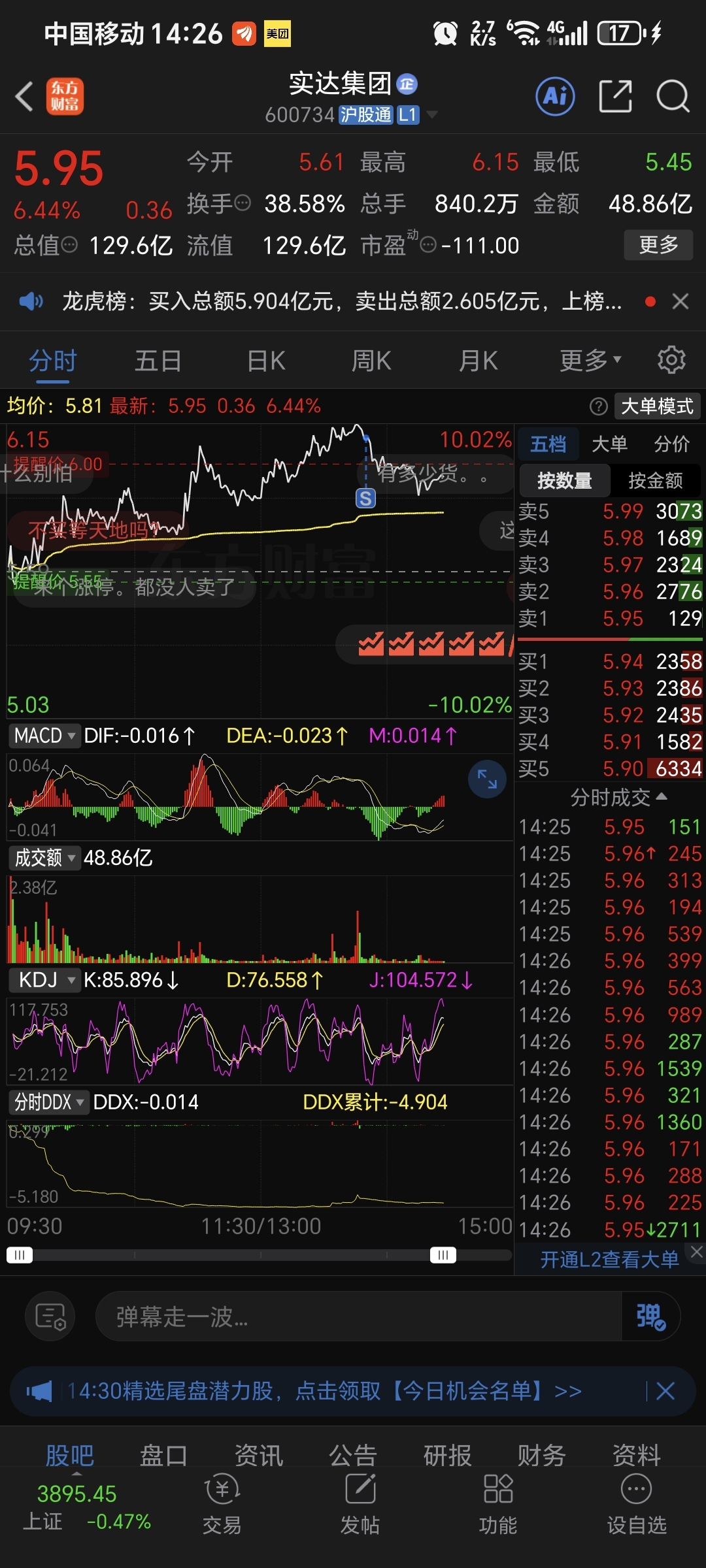Viewport: 706px width, 1568px height.
Task: Tap the 东方财富 app logo
Action: (x=65, y=97)
